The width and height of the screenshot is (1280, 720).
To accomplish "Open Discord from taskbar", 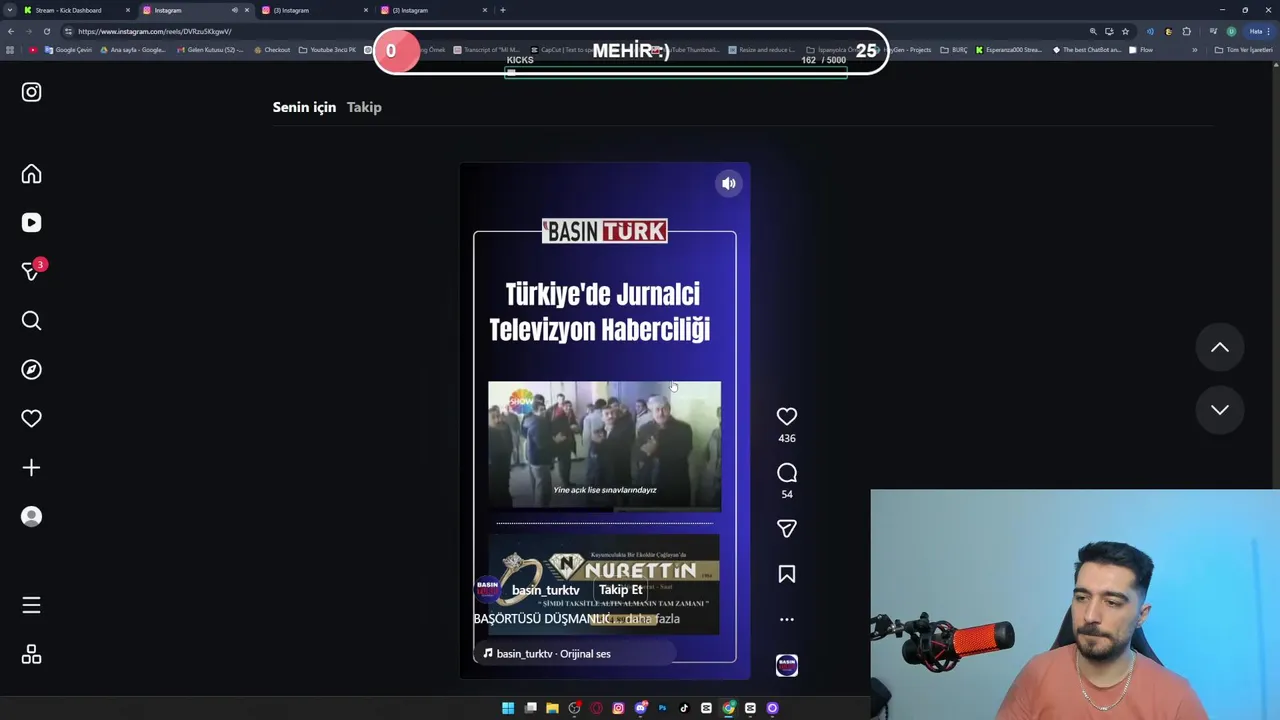I will click(640, 708).
